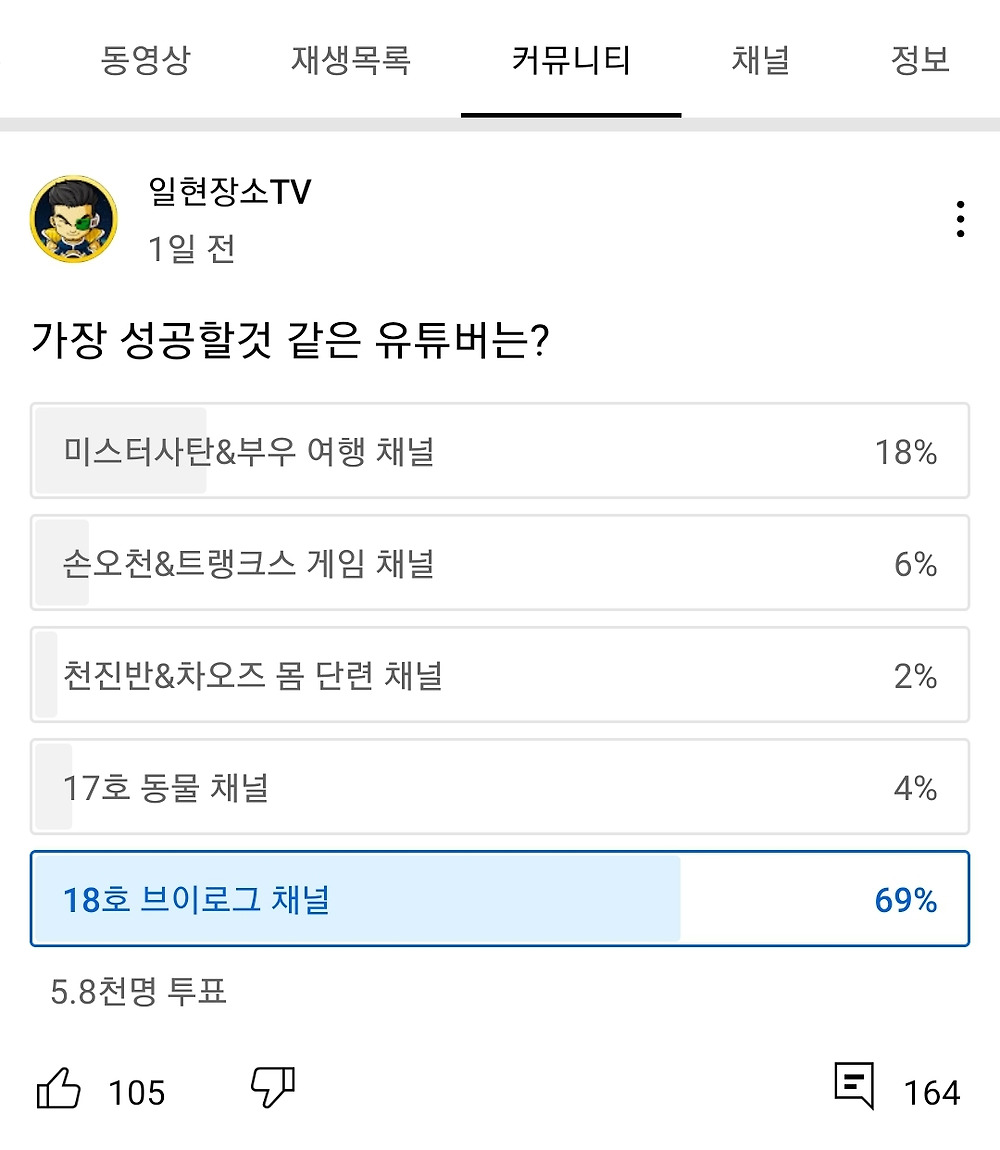Tap the thumbs-down dislike icon
This screenshot has height=1150, width=1000.
272,1087
